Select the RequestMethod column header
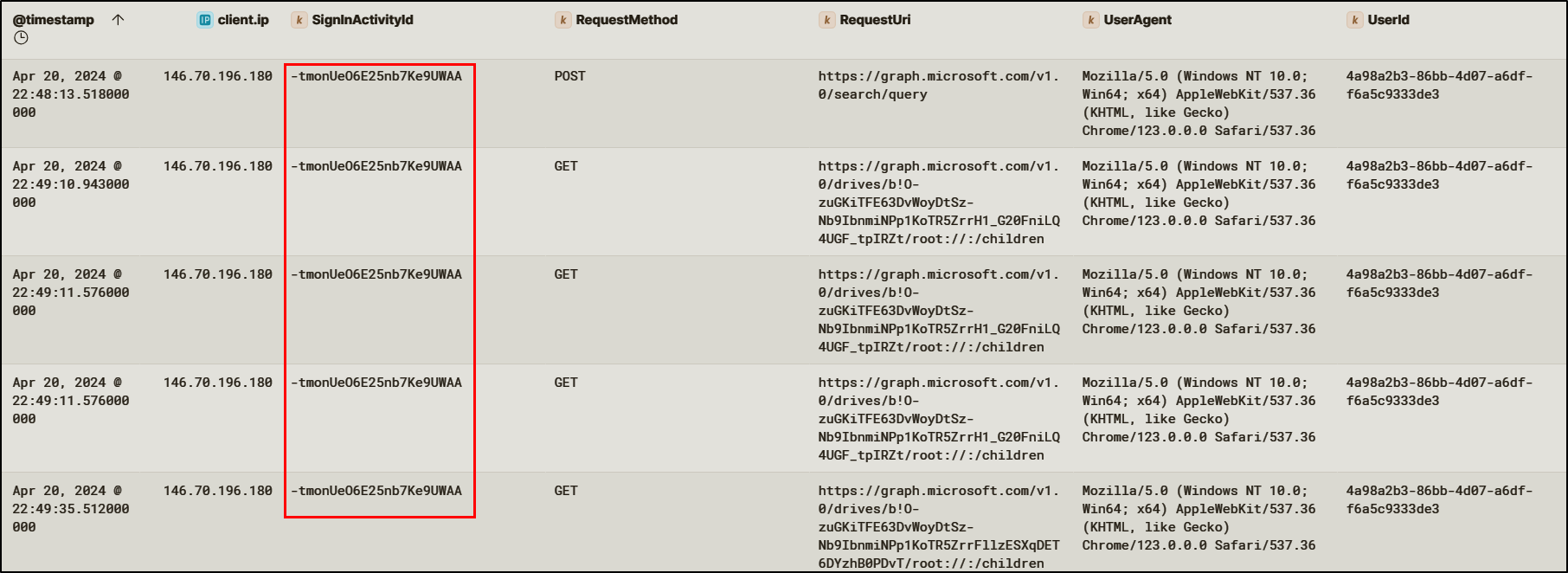This screenshot has height=573, width=1568. [627, 20]
